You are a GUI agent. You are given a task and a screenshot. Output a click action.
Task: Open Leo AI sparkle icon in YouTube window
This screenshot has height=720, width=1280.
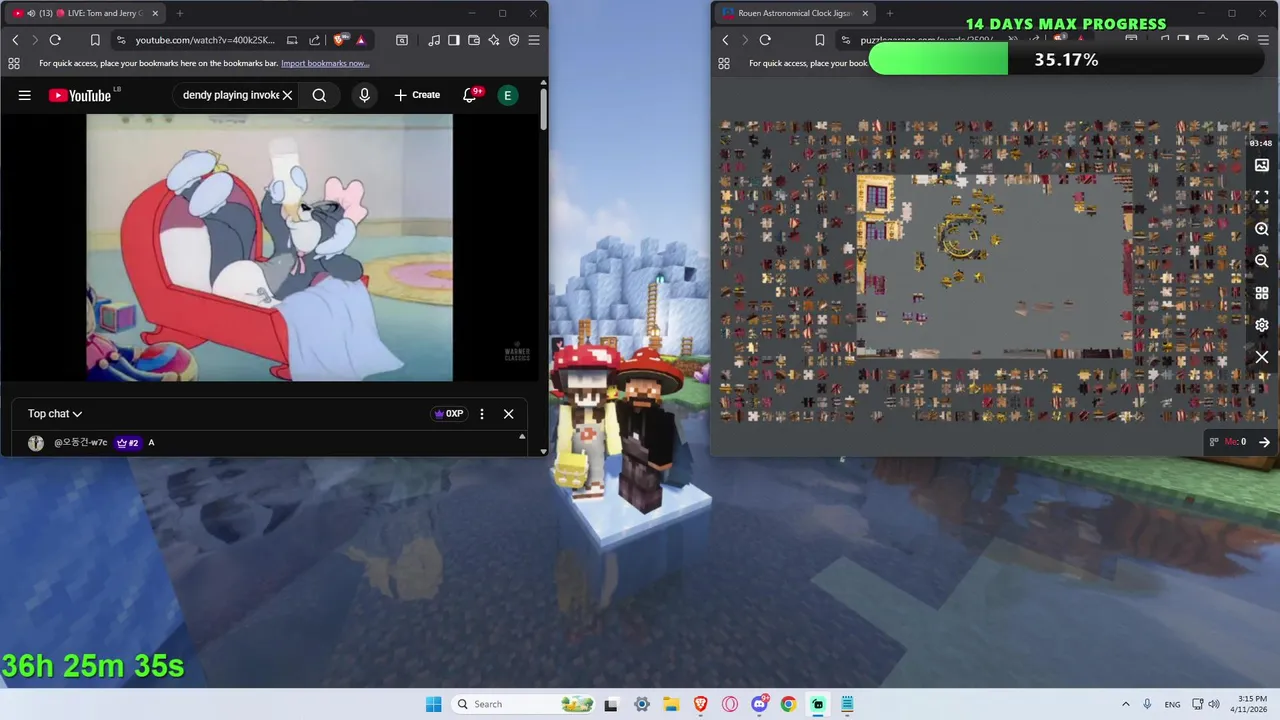pos(494,40)
